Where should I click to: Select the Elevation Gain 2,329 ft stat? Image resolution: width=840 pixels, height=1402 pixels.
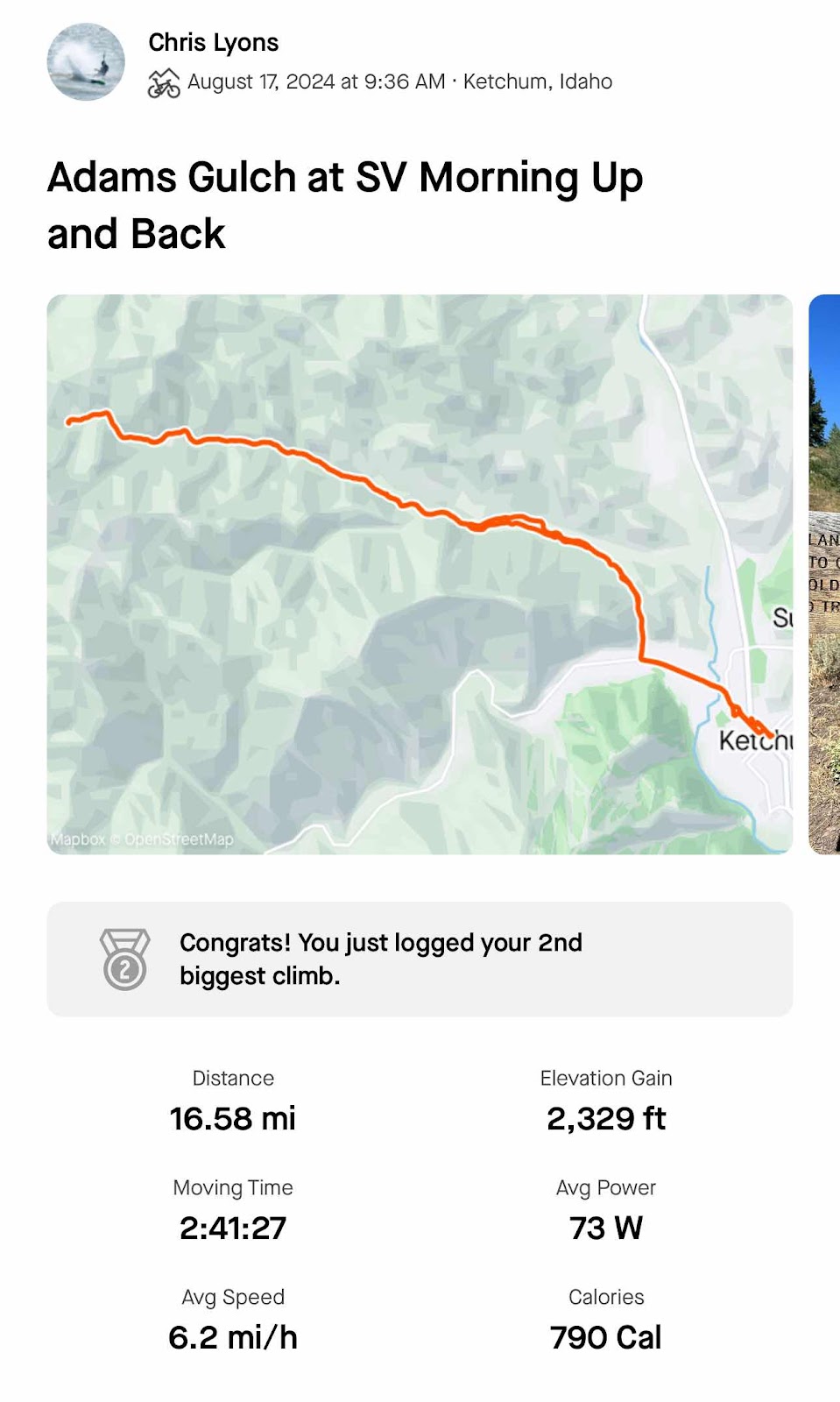pos(606,1102)
